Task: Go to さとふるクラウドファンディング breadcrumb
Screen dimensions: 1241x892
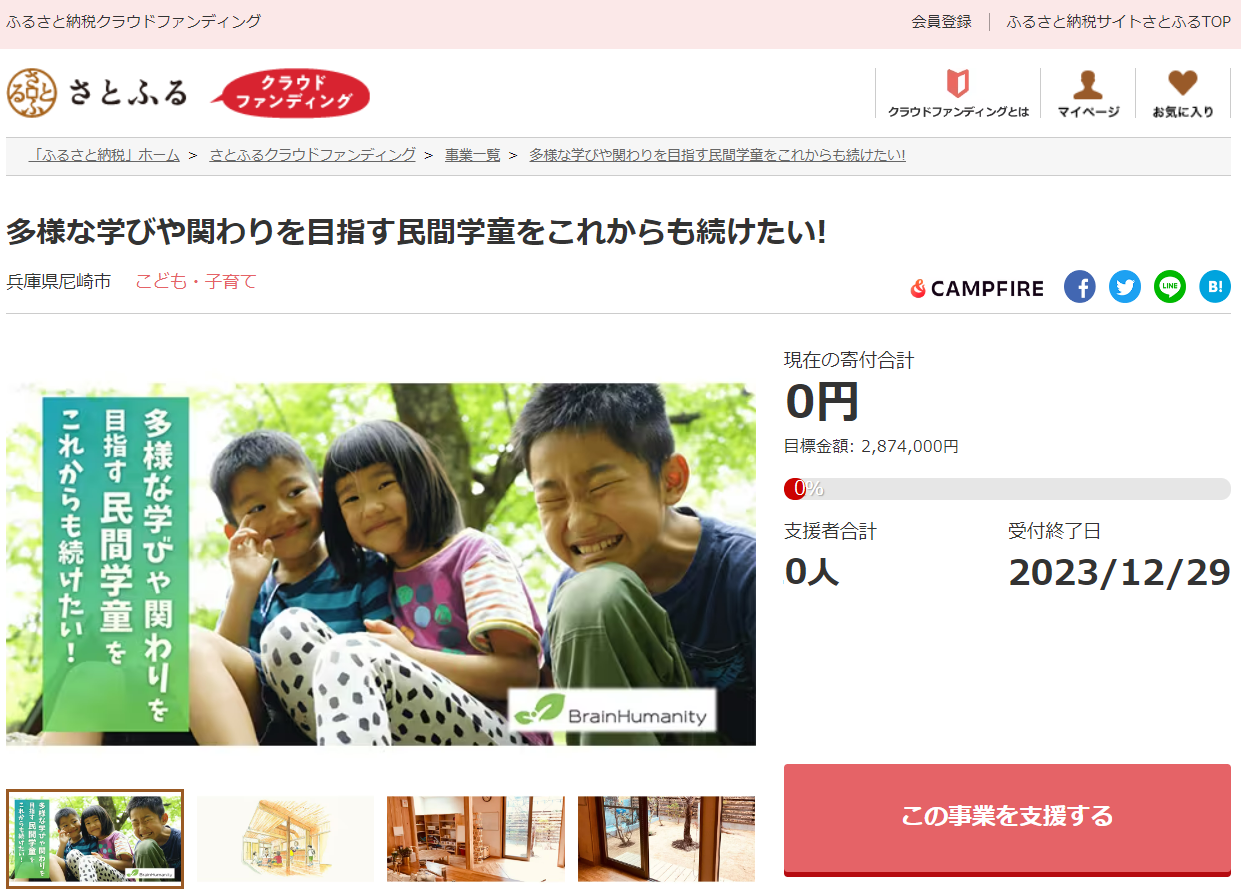Action: tap(312, 155)
